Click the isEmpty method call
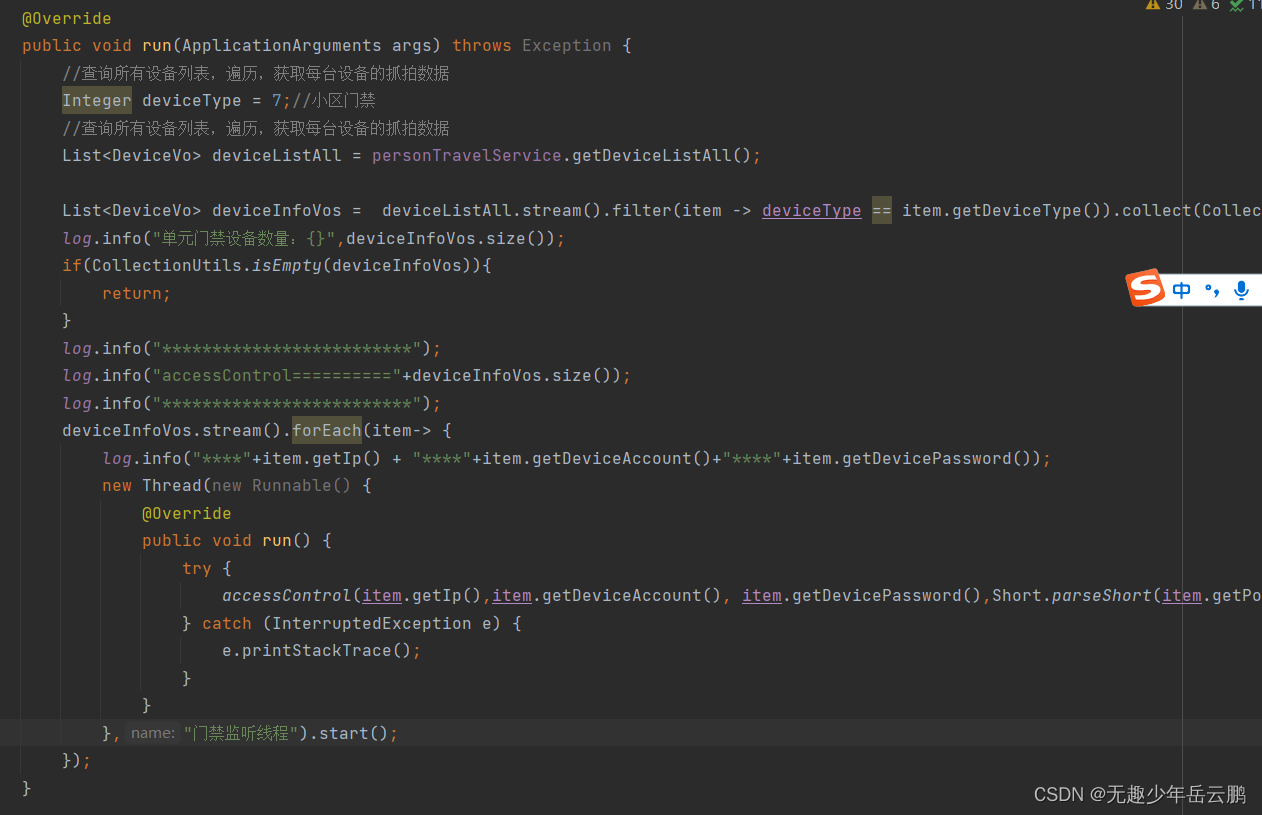 pos(287,265)
